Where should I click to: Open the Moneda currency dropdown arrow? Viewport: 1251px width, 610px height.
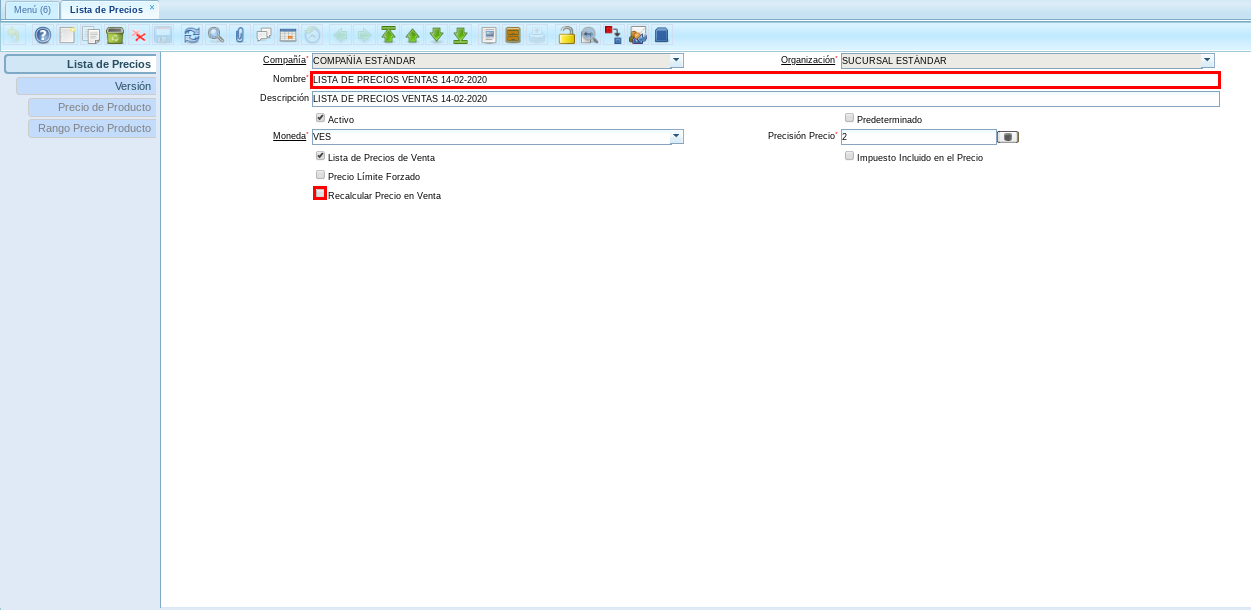point(677,136)
